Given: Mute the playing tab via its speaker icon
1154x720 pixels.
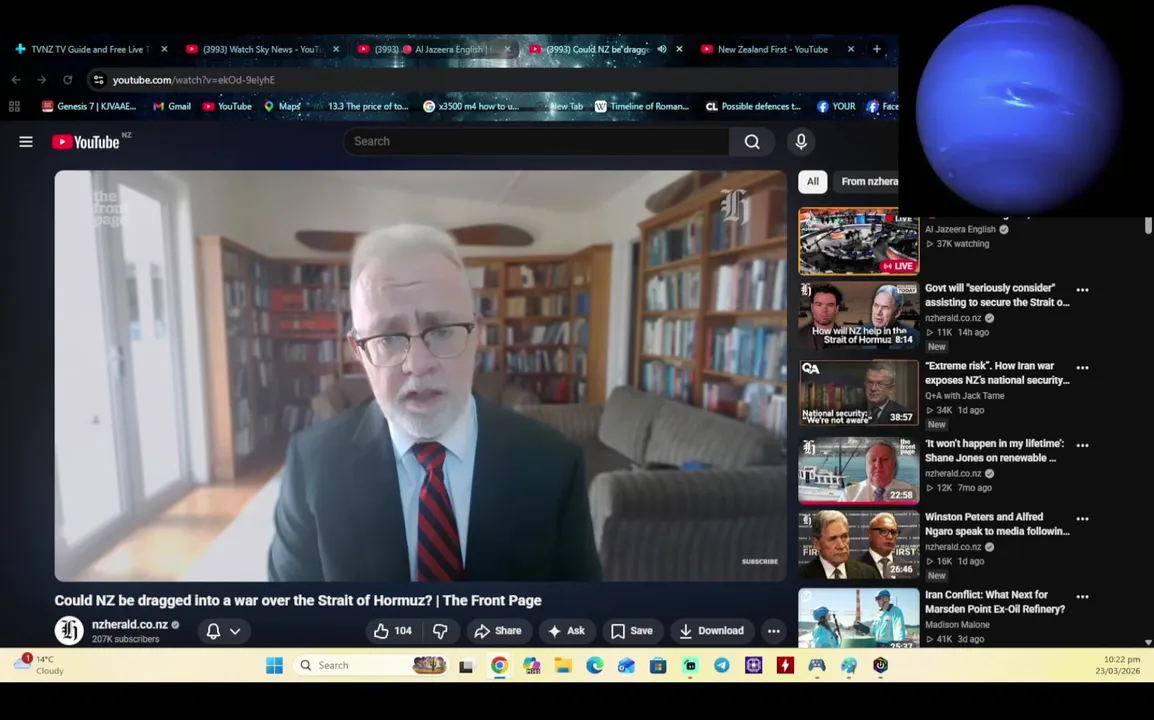Looking at the screenshot, I should pos(662,49).
